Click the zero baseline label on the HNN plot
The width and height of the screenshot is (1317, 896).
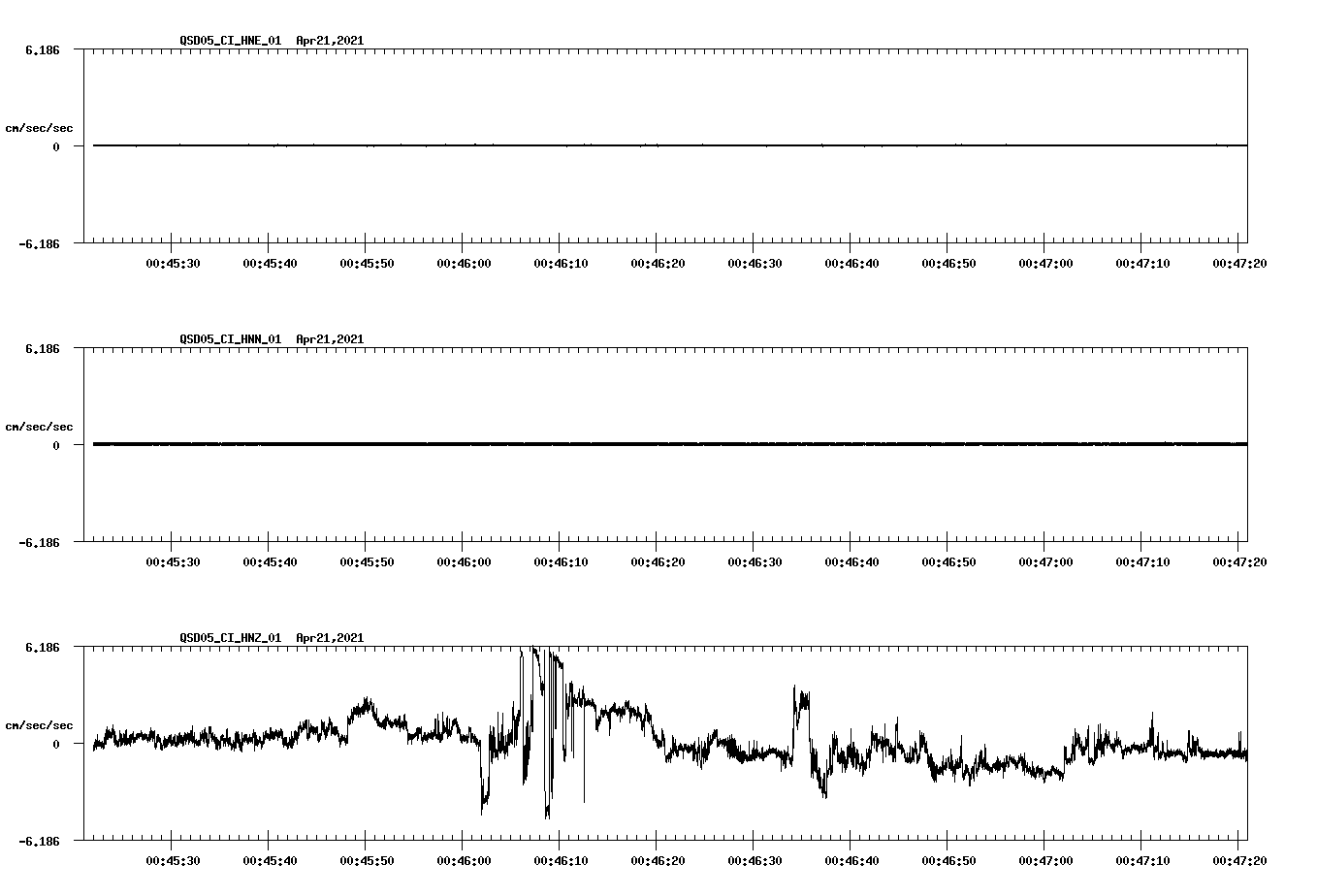(x=54, y=446)
